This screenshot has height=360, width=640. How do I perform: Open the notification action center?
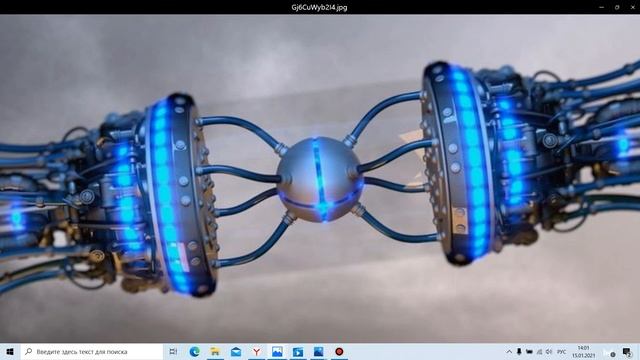coord(627,351)
